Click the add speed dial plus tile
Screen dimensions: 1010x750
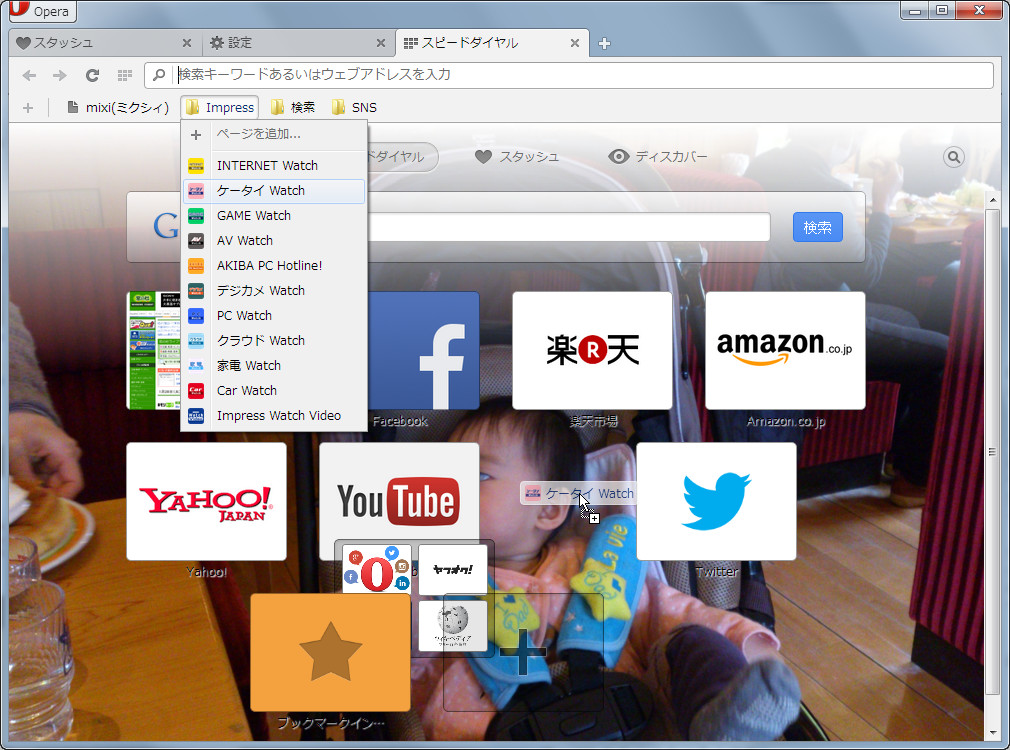523,652
